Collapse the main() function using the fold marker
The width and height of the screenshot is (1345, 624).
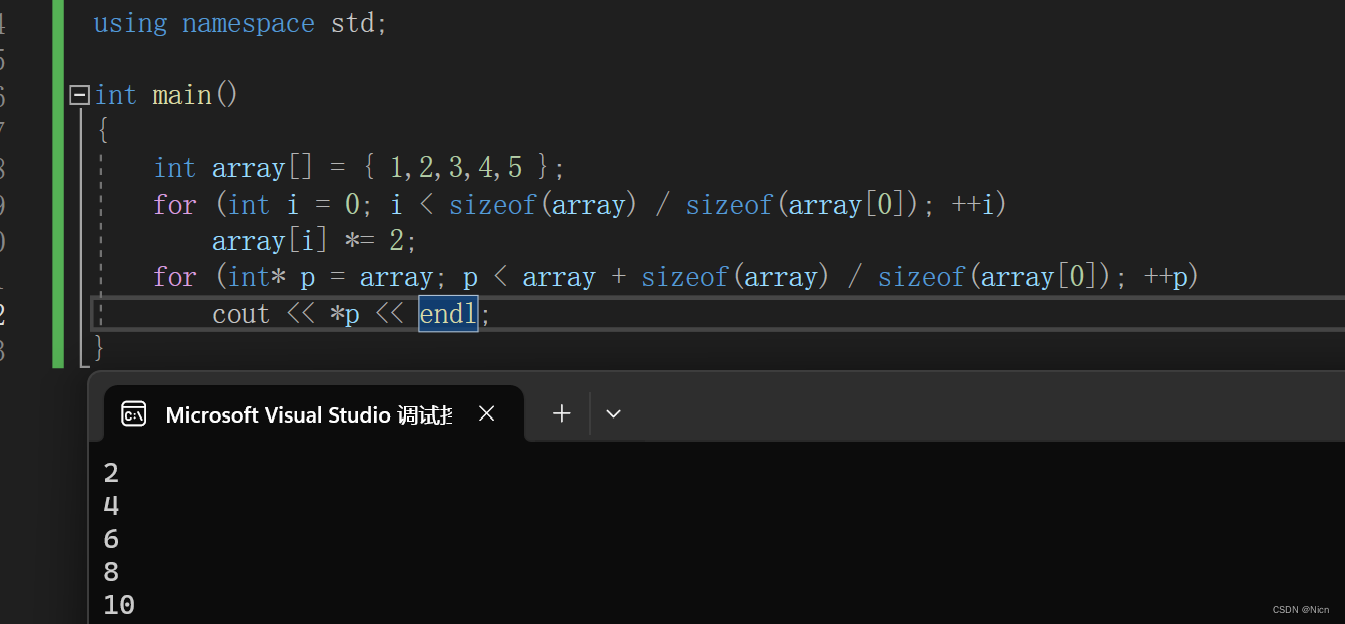(78, 94)
